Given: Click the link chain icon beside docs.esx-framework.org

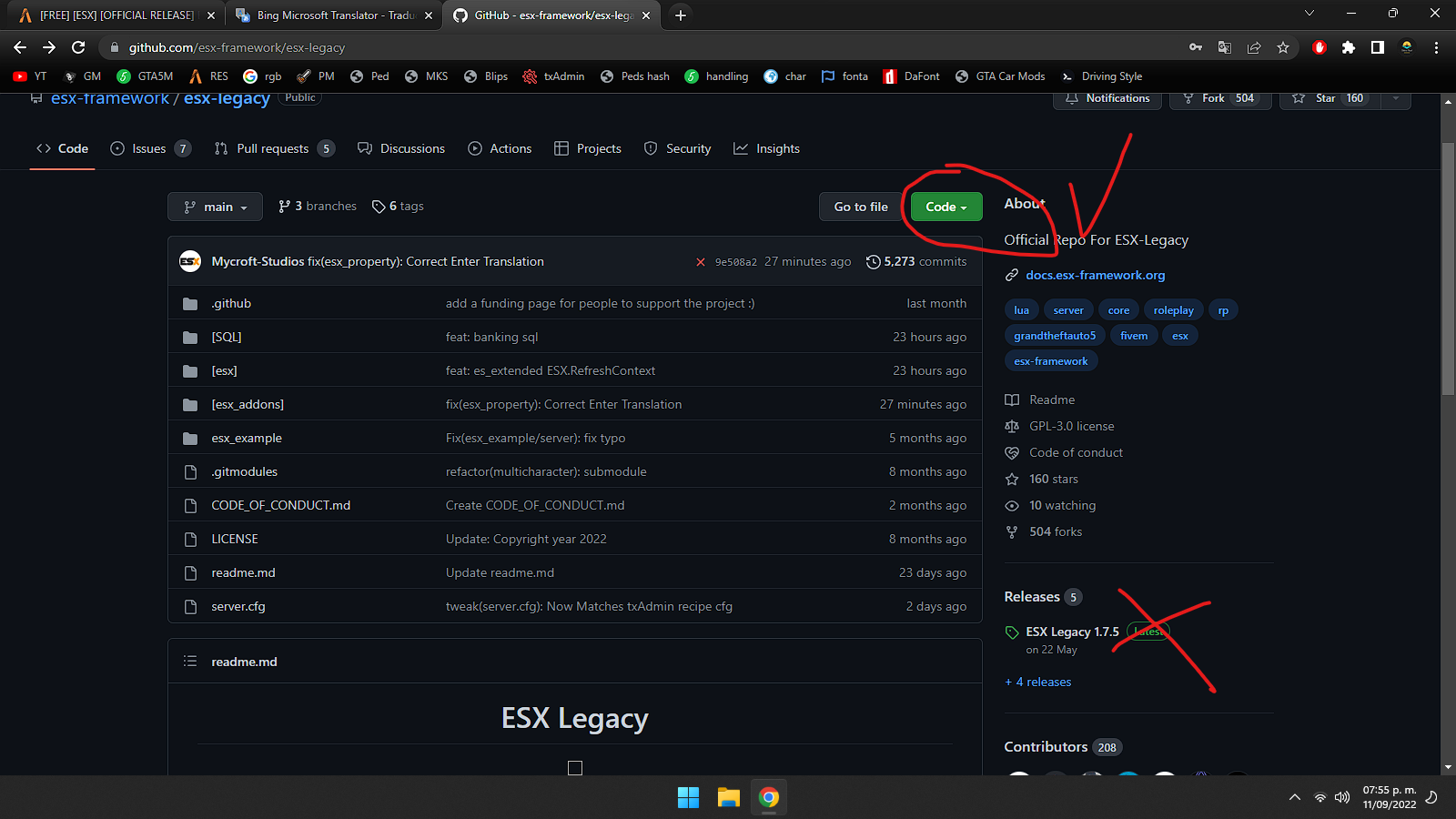Looking at the screenshot, I should click(x=1011, y=275).
